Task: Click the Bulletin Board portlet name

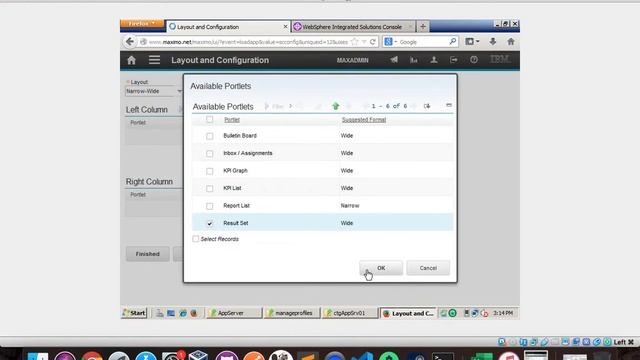Action: coord(240,136)
